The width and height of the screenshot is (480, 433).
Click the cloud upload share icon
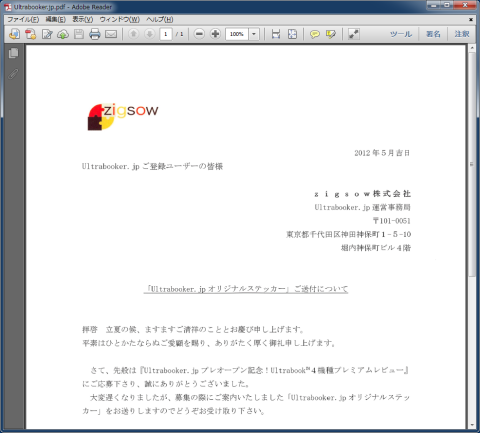tap(63, 34)
